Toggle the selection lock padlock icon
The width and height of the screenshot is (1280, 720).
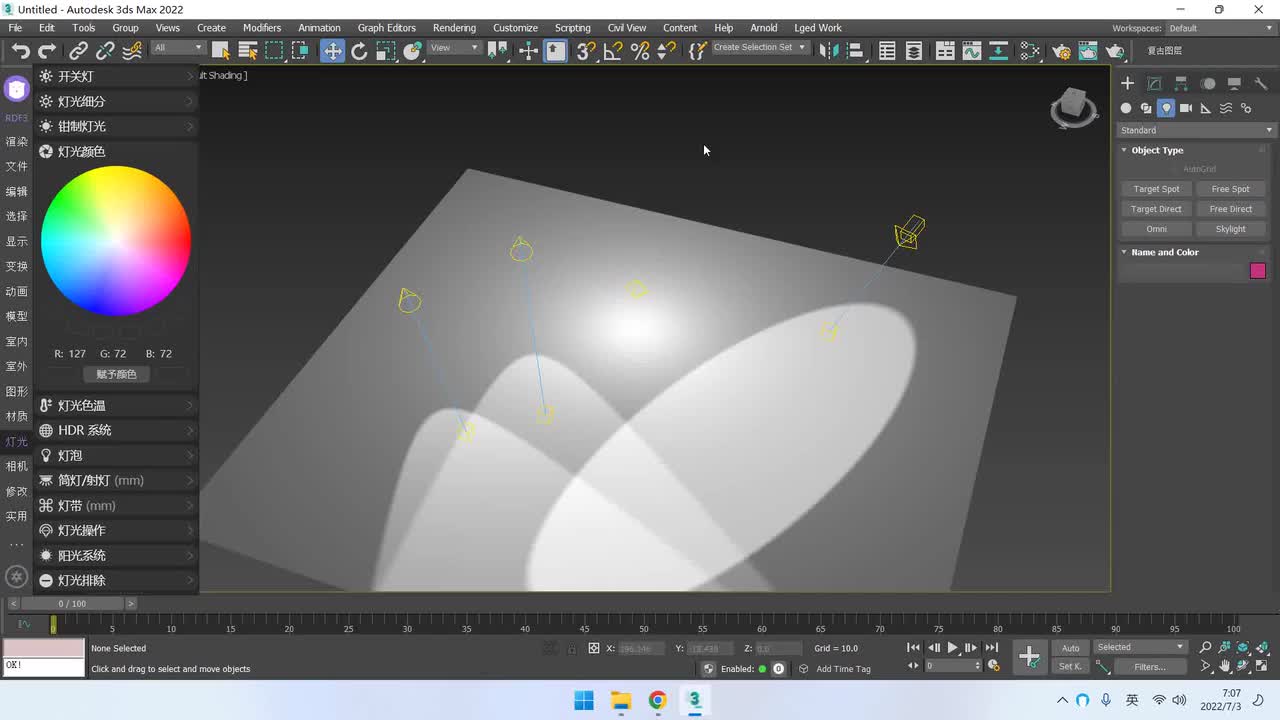click(571, 648)
